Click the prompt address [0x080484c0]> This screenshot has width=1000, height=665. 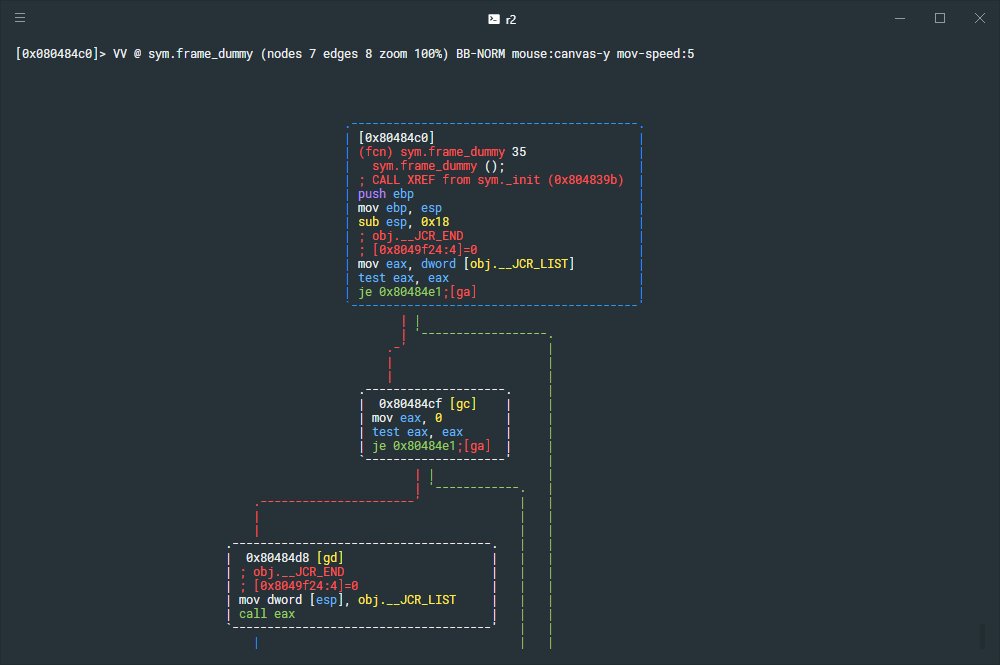point(61,54)
